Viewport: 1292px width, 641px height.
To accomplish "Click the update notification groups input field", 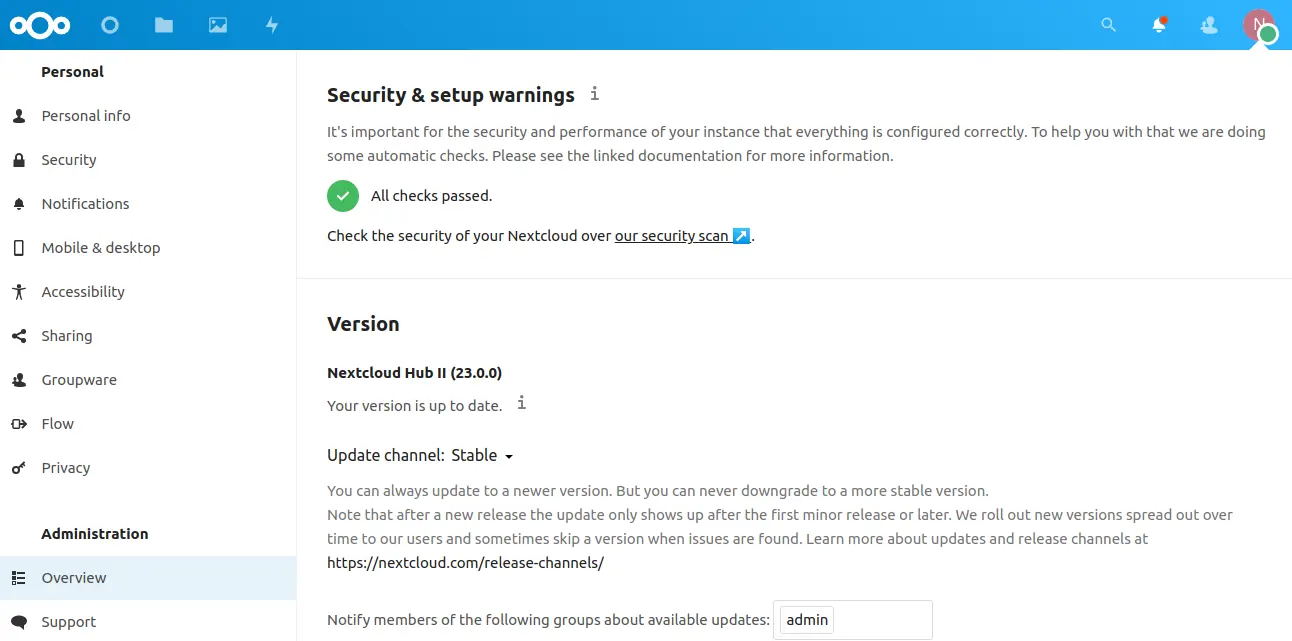I will coord(853,620).
